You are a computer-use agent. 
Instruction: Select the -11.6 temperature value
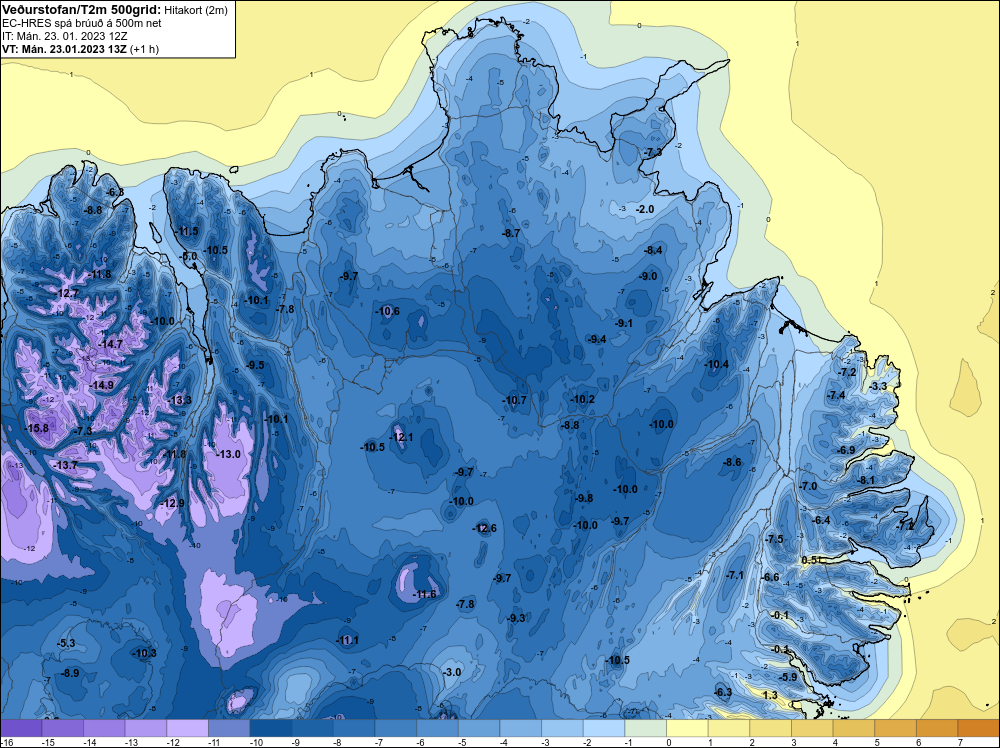[425, 594]
